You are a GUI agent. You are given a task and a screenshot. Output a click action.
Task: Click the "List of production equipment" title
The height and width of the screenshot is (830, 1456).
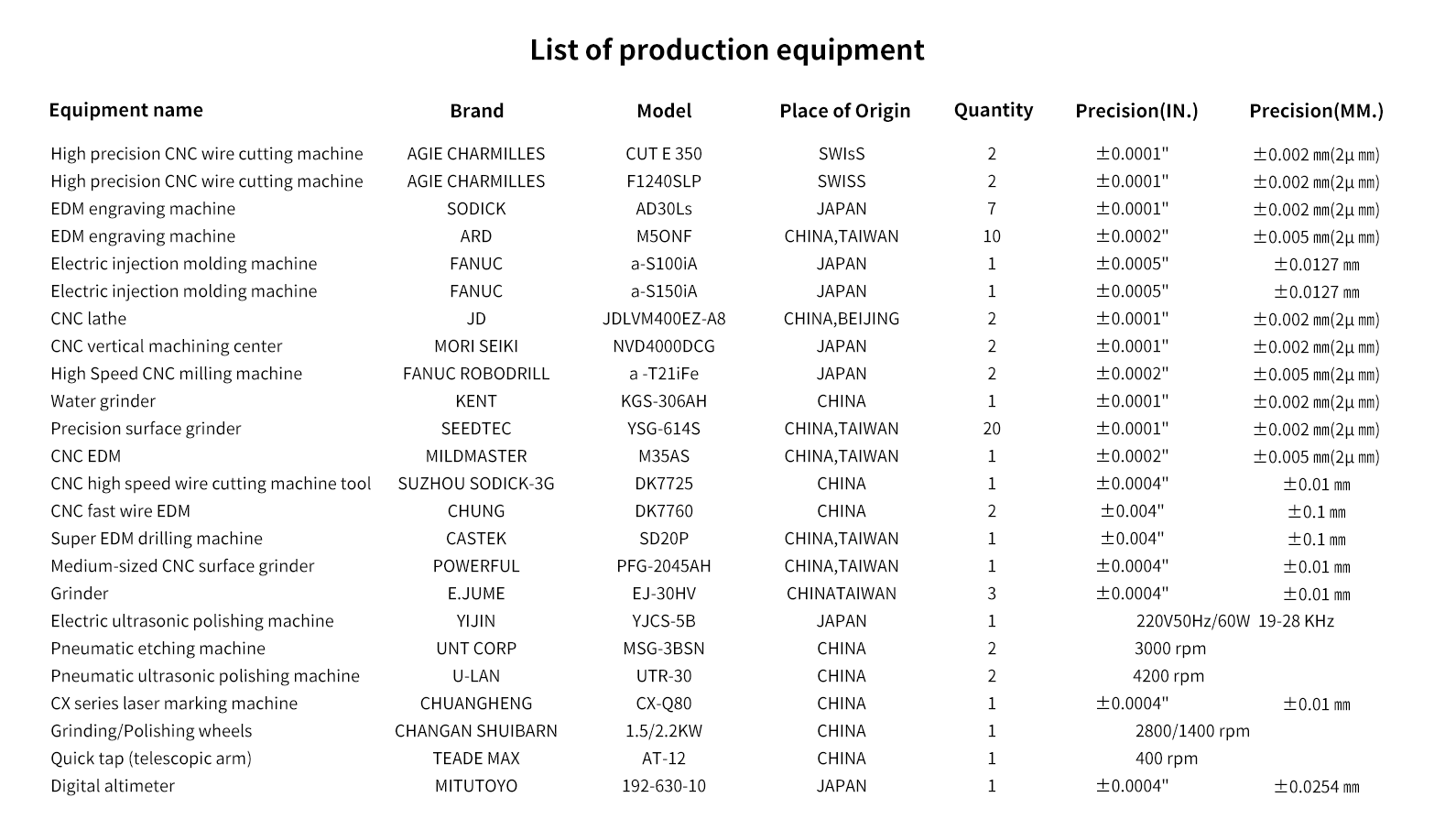[727, 49]
